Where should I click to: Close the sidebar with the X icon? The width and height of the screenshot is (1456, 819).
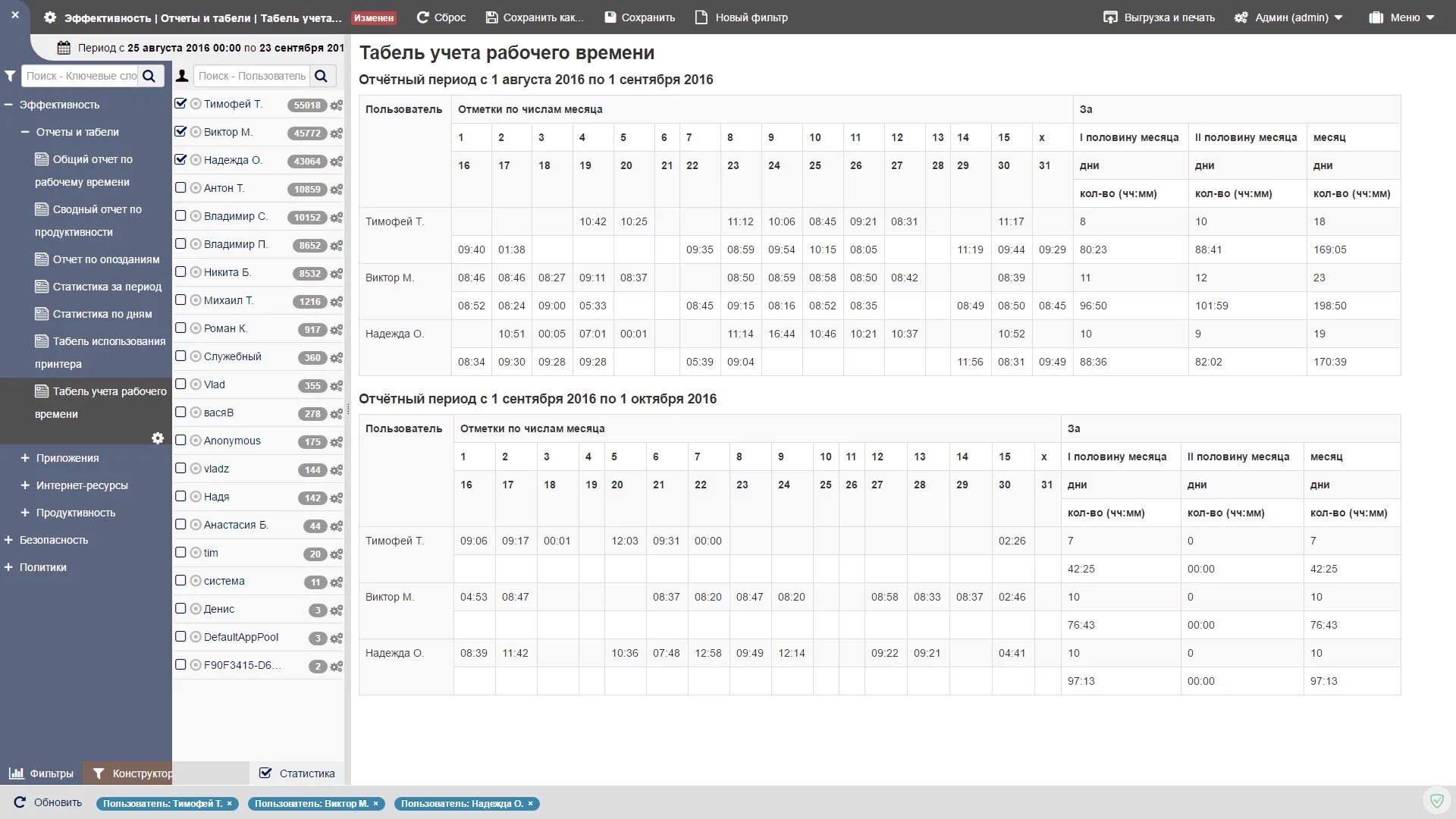coord(14,14)
